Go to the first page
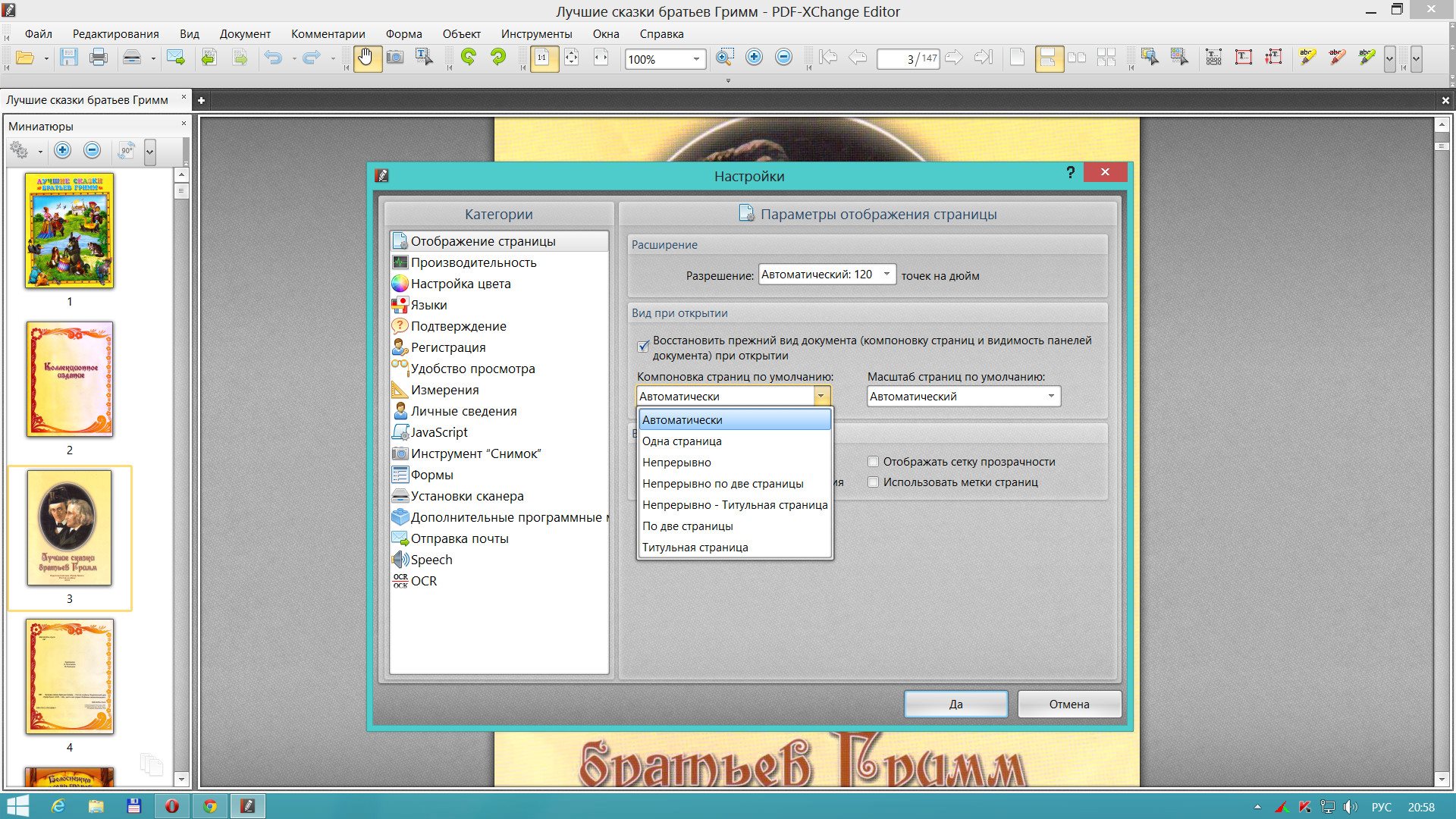Image resolution: width=1456 pixels, height=819 pixels. [x=828, y=58]
